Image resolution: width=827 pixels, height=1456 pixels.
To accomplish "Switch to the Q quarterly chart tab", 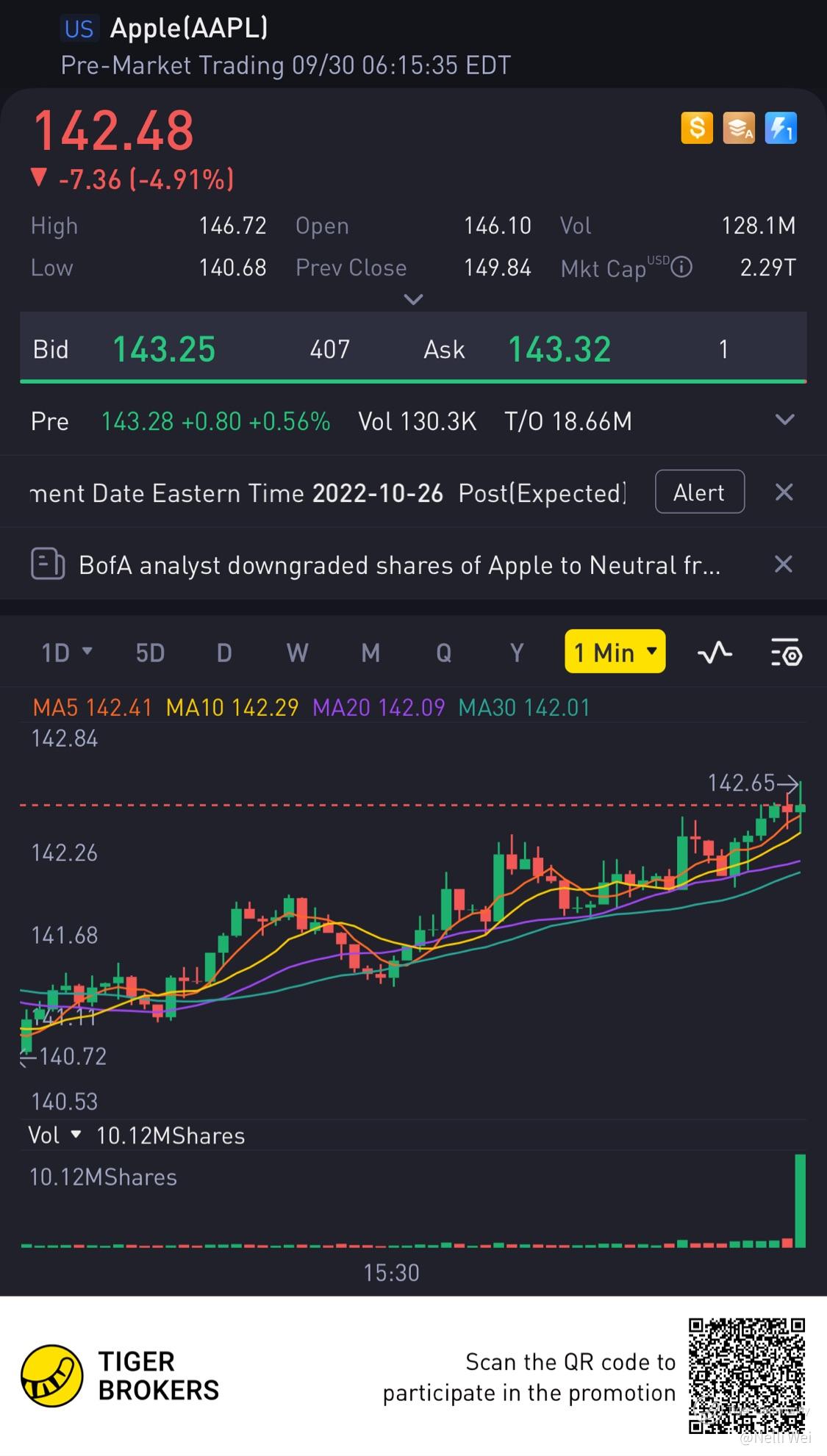I will (x=444, y=652).
